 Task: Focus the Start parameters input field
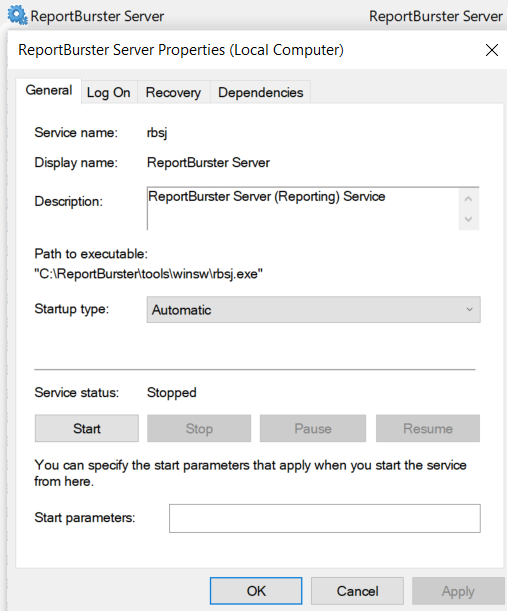pyautogui.click(x=325, y=518)
